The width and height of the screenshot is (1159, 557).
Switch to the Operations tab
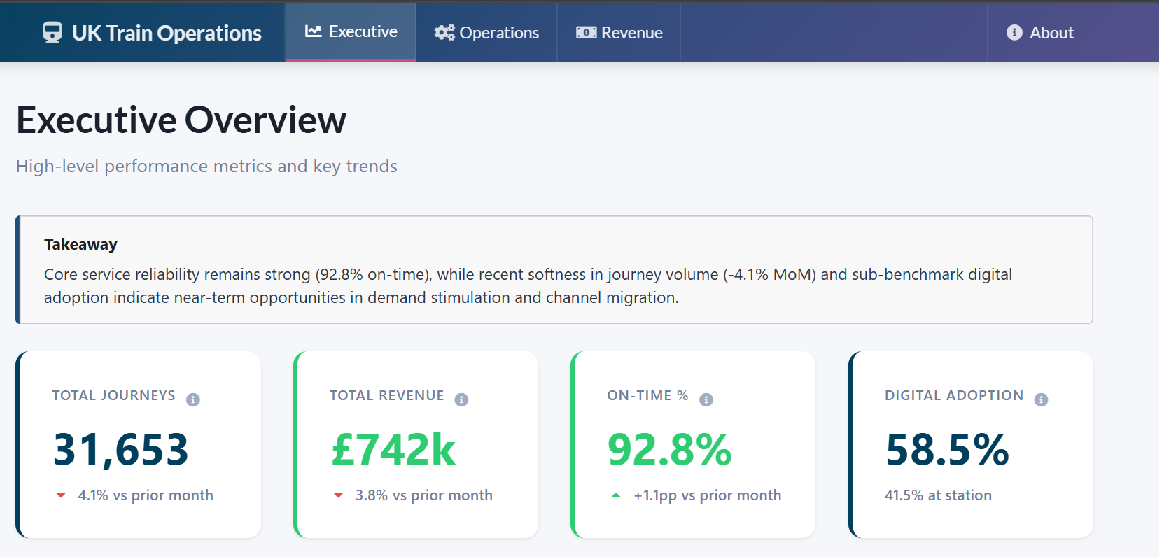487,33
